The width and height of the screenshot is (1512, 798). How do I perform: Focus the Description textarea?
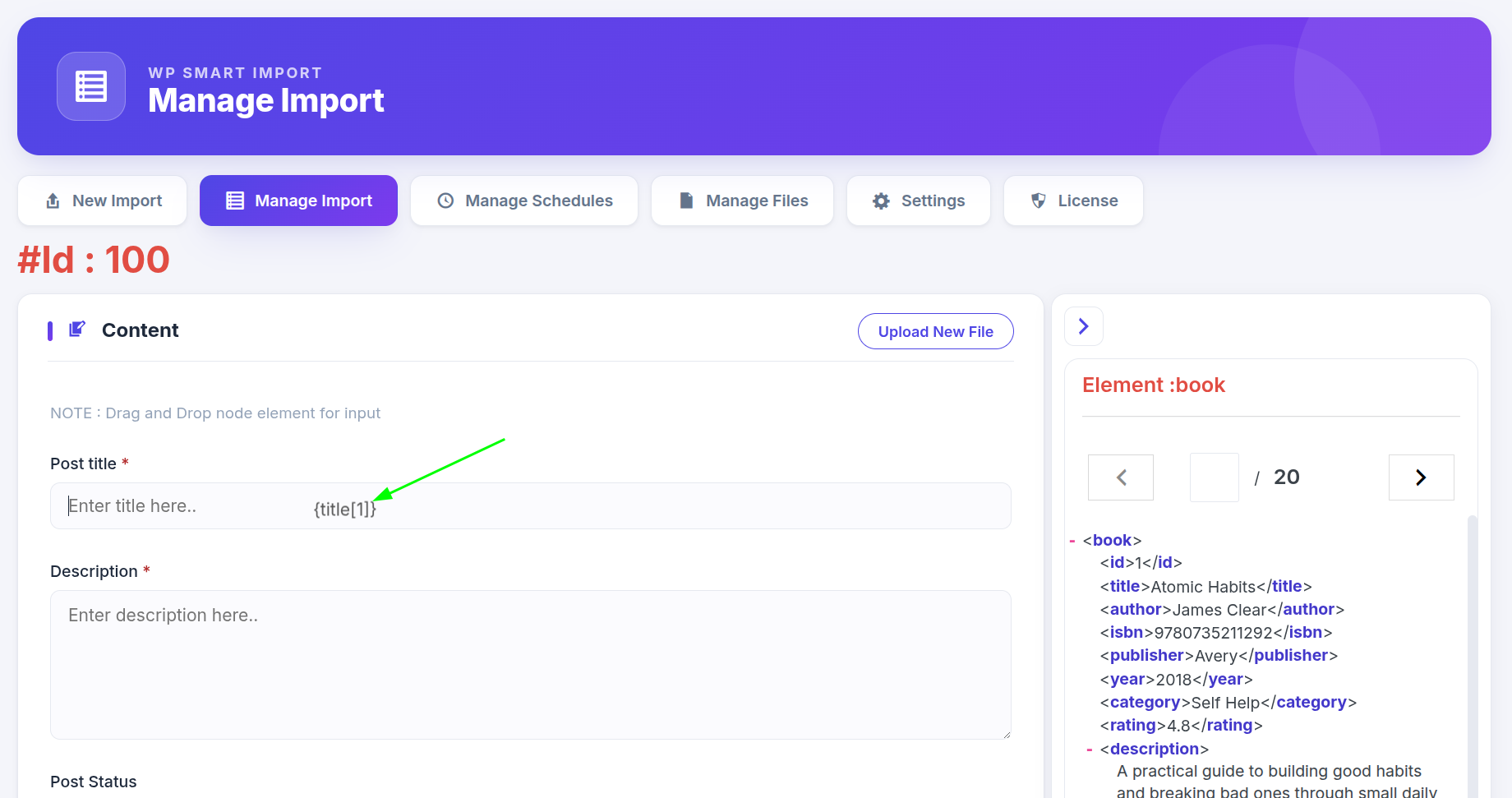(x=531, y=665)
